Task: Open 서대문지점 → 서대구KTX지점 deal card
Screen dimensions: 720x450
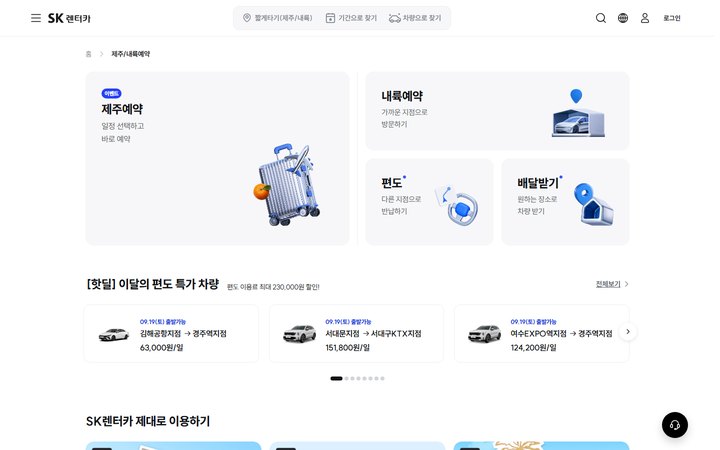Action: click(x=356, y=333)
